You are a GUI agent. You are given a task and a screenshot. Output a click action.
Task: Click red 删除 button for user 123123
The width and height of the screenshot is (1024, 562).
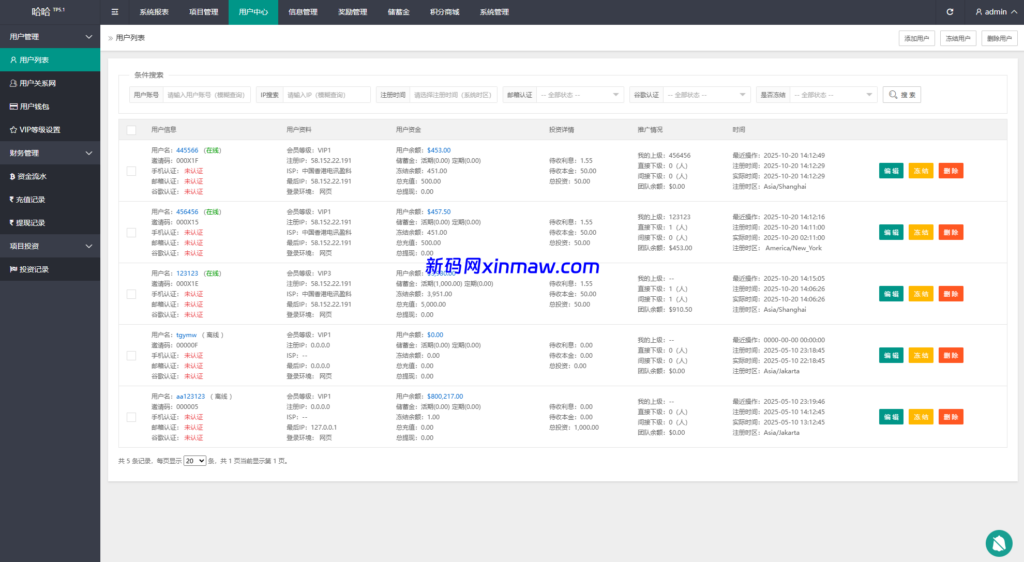tap(951, 294)
